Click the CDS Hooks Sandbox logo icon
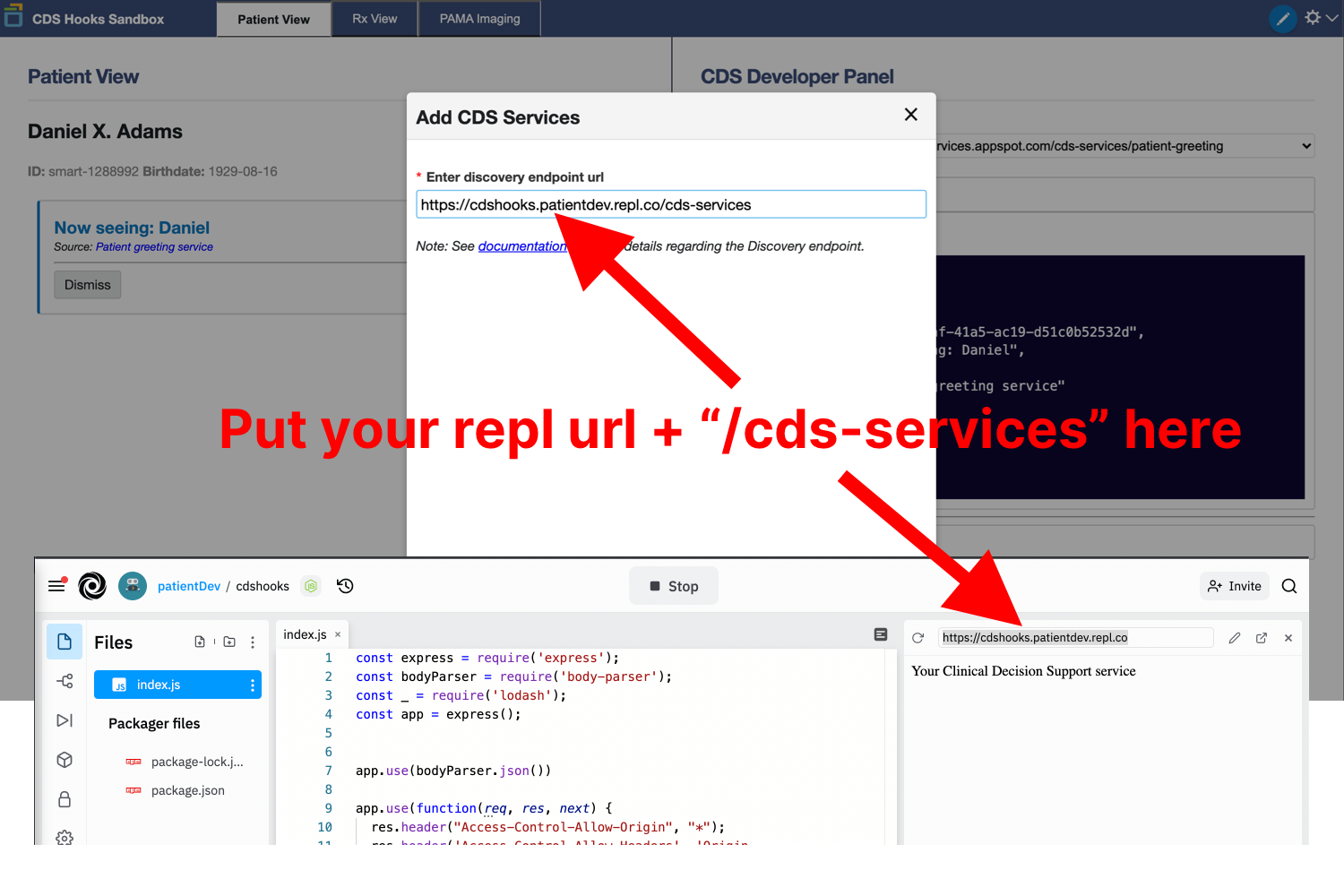 point(13,15)
